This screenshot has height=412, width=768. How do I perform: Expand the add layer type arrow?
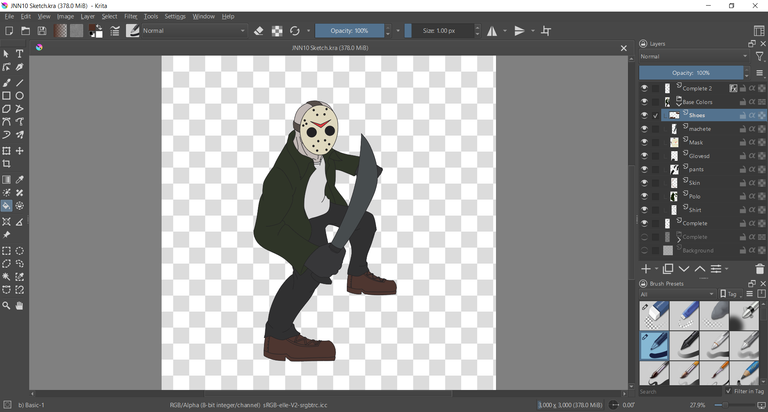pos(656,269)
